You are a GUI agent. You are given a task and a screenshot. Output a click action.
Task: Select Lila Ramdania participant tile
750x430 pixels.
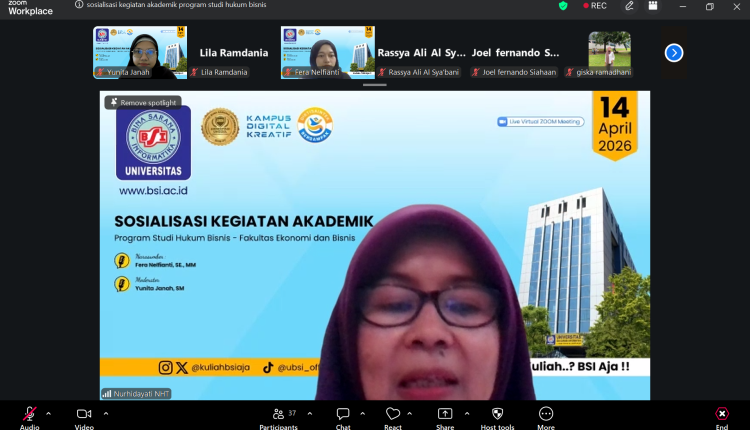pyautogui.click(x=234, y=52)
